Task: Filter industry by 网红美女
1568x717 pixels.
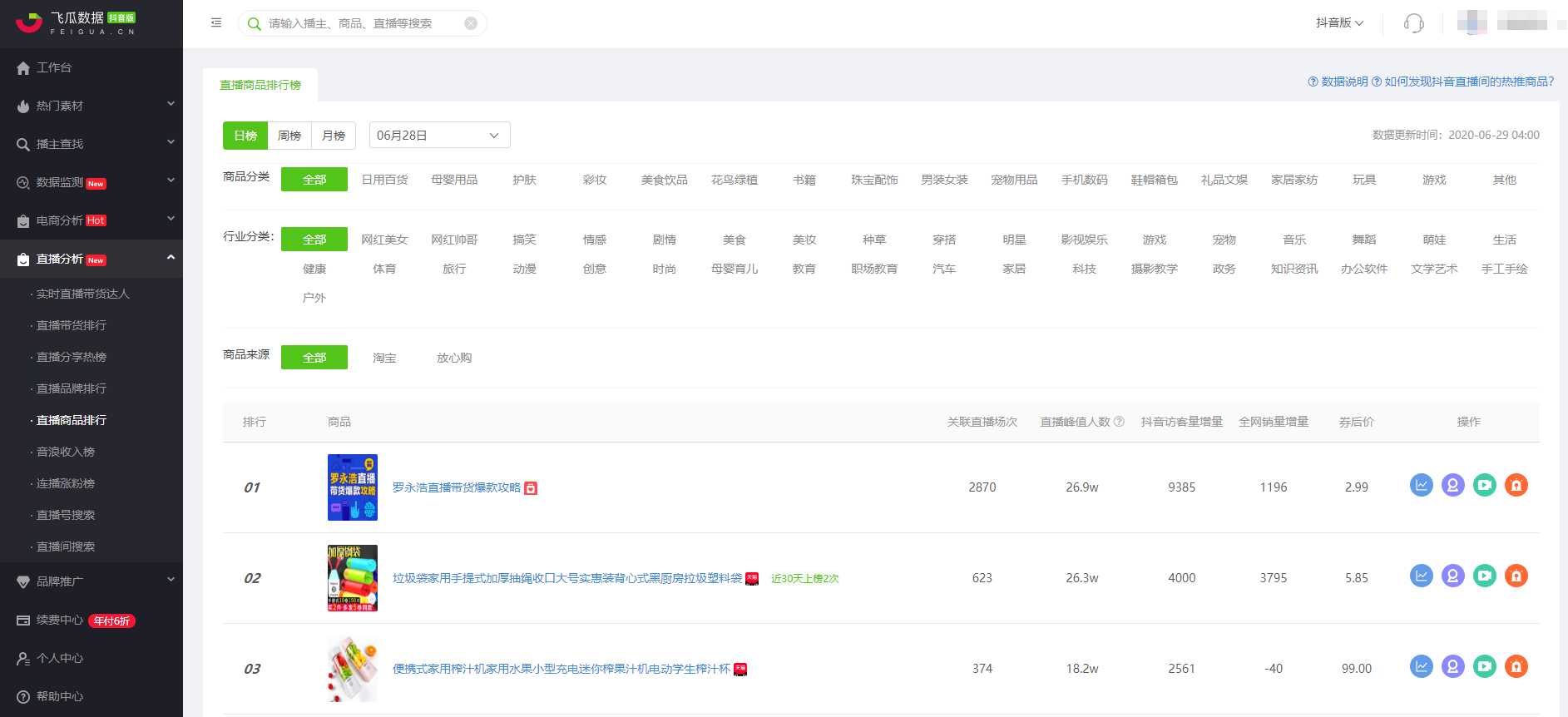Action: click(384, 240)
